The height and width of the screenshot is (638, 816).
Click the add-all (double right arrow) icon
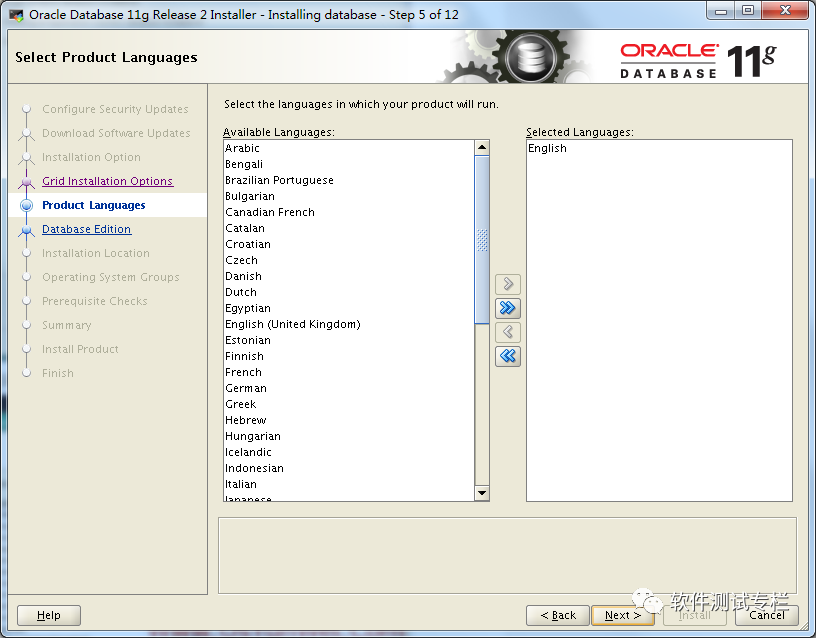point(508,308)
